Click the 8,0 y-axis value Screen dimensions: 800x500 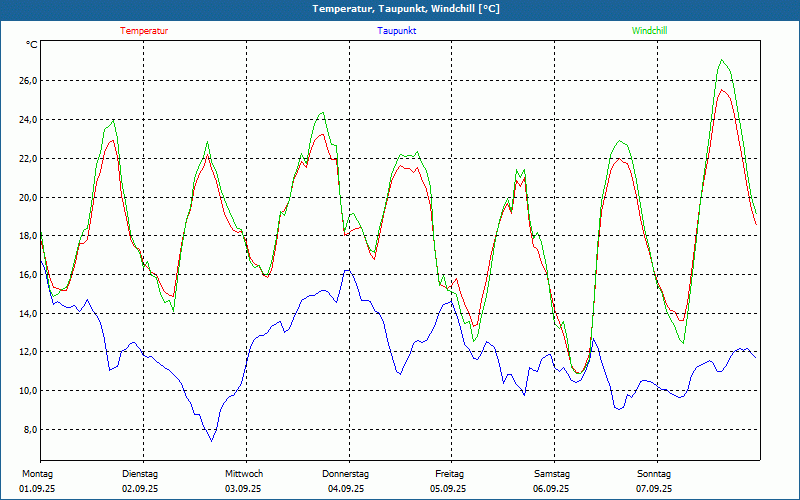click(x=29, y=430)
